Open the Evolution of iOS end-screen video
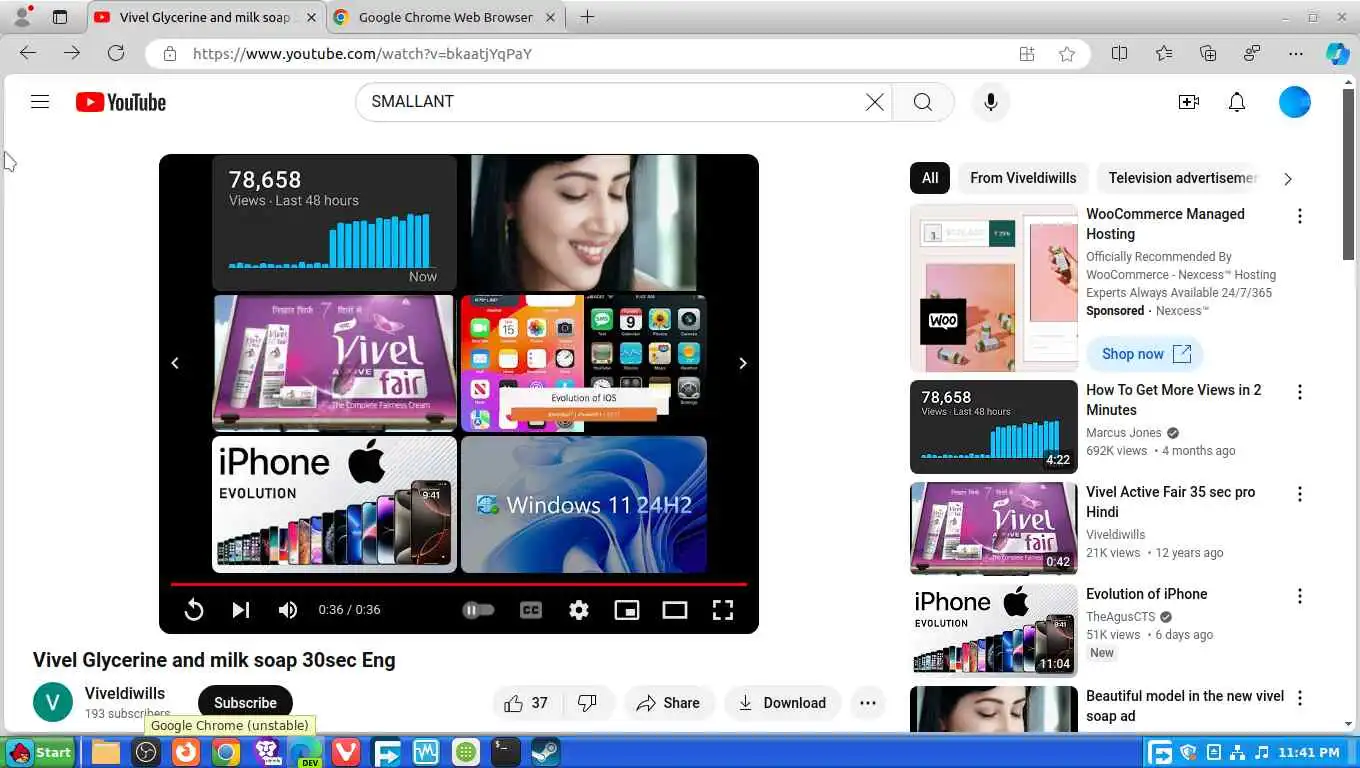 [584, 363]
